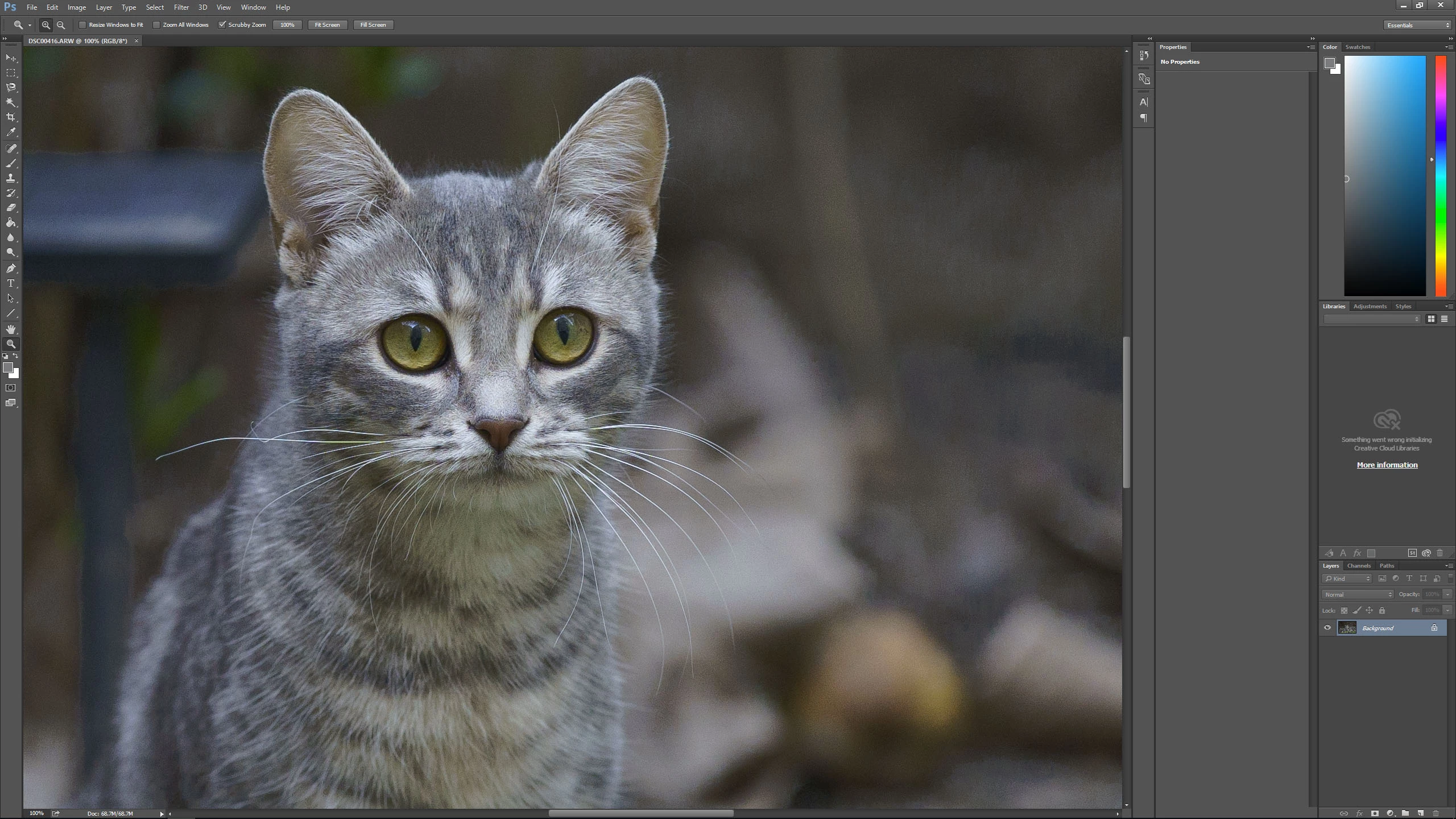Enable Resize Windows to Fit checkbox
The image size is (1456, 819).
tap(82, 25)
